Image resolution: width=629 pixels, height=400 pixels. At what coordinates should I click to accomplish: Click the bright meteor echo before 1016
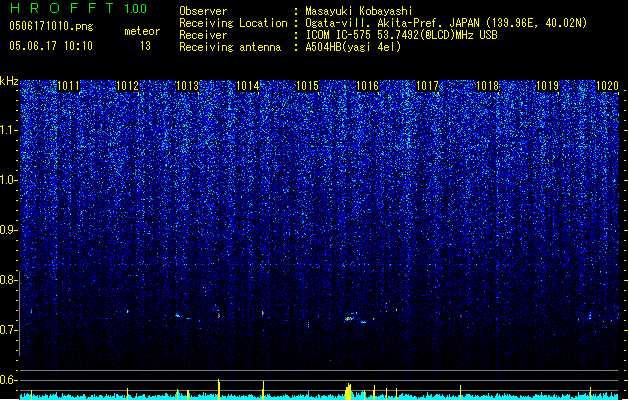point(349,319)
